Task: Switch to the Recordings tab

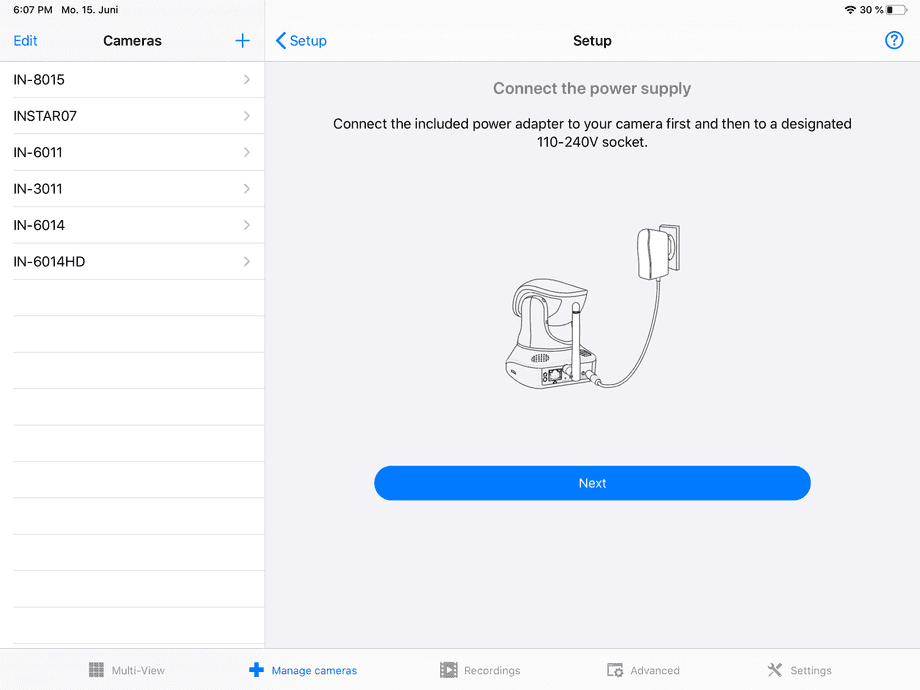Action: coord(480,670)
